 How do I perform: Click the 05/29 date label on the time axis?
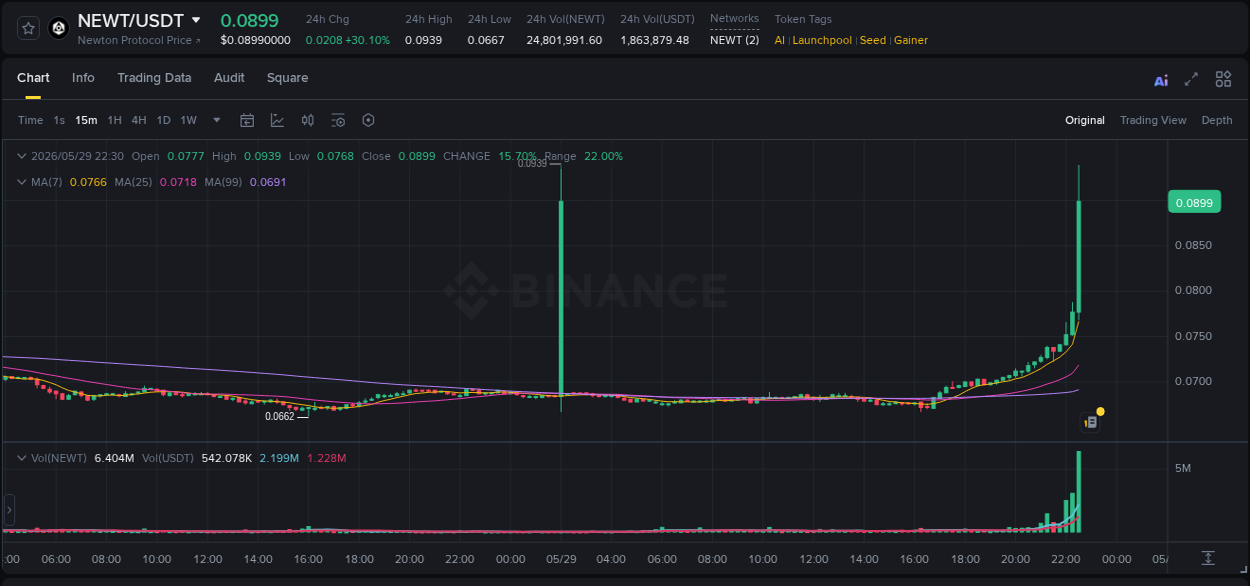pyautogui.click(x=561, y=559)
